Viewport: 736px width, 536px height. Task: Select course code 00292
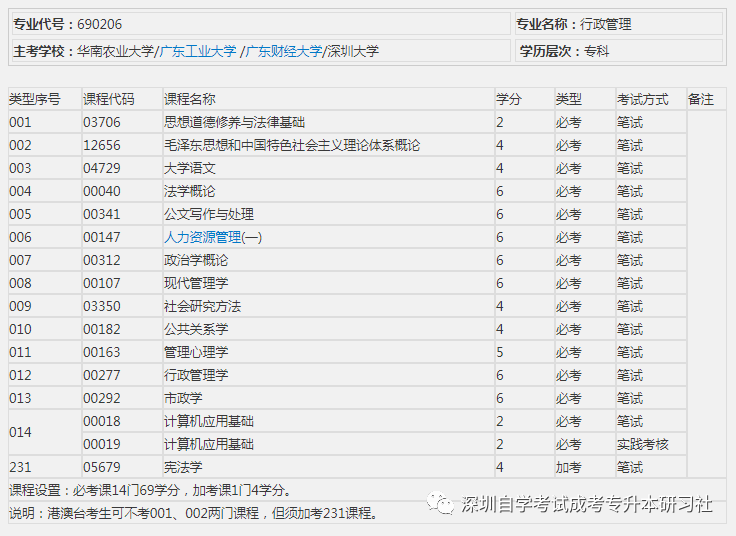pos(102,398)
